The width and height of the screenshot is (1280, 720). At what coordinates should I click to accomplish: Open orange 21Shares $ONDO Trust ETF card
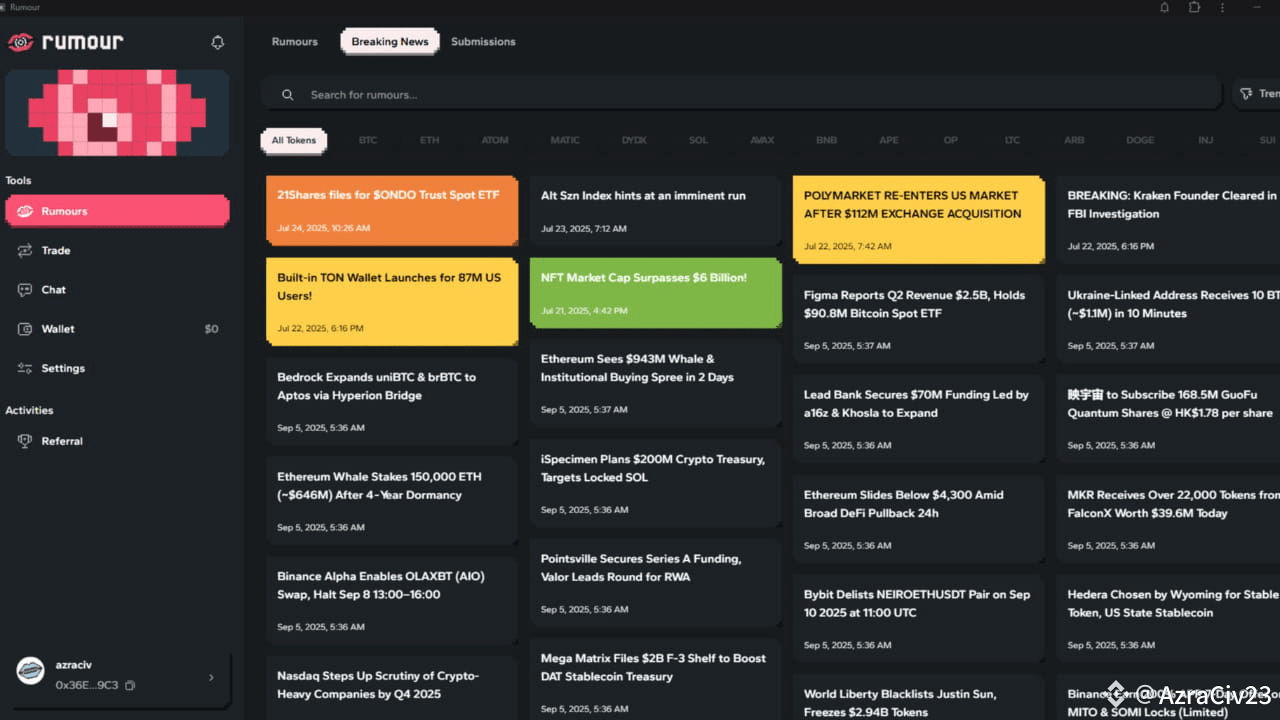pyautogui.click(x=392, y=211)
